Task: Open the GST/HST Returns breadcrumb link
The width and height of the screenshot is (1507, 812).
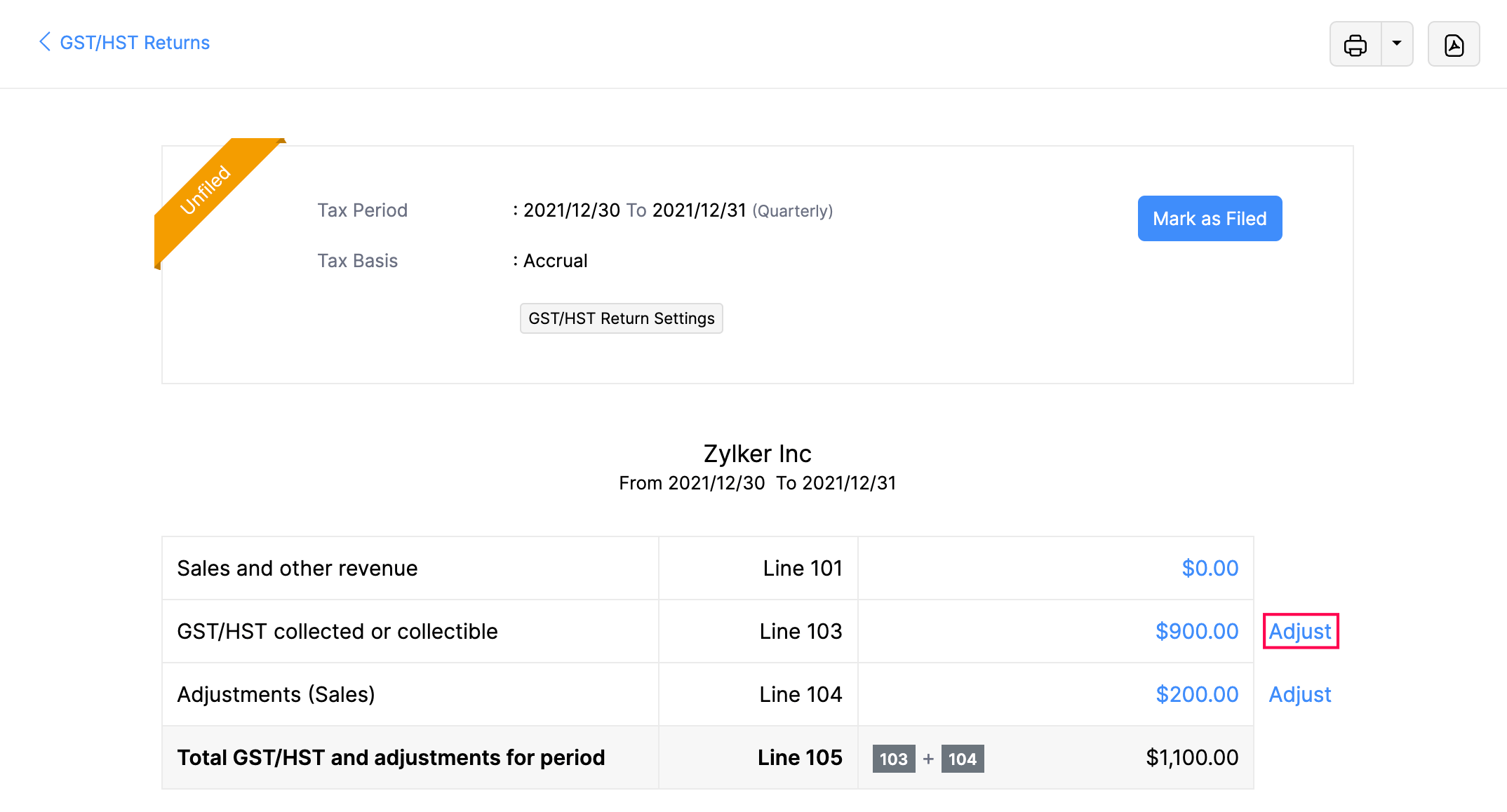Action: (135, 43)
